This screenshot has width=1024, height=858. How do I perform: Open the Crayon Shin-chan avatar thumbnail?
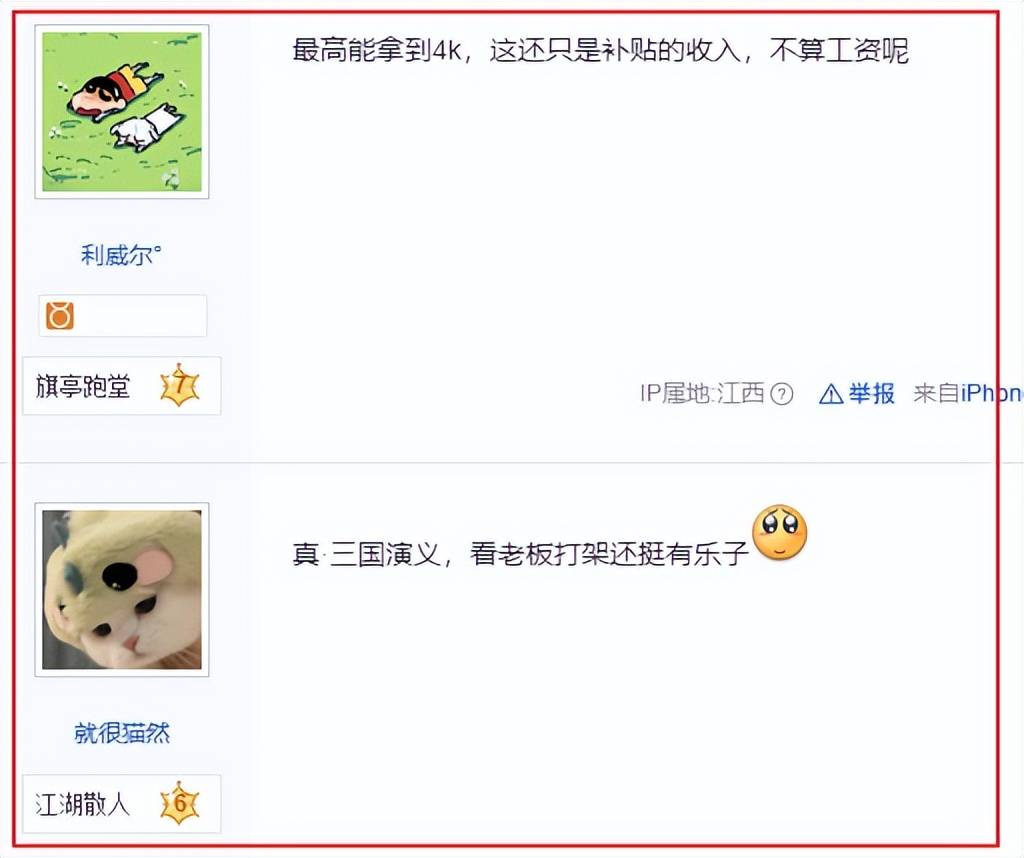[121, 112]
